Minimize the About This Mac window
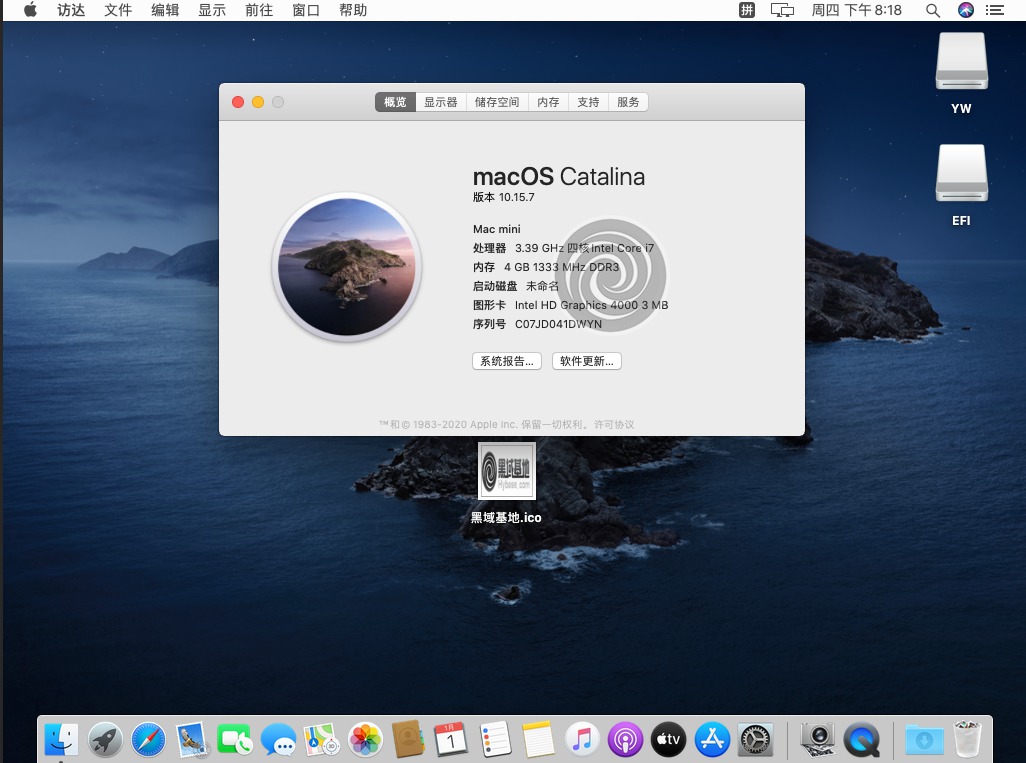Viewport: 1026px width, 763px height. [258, 102]
